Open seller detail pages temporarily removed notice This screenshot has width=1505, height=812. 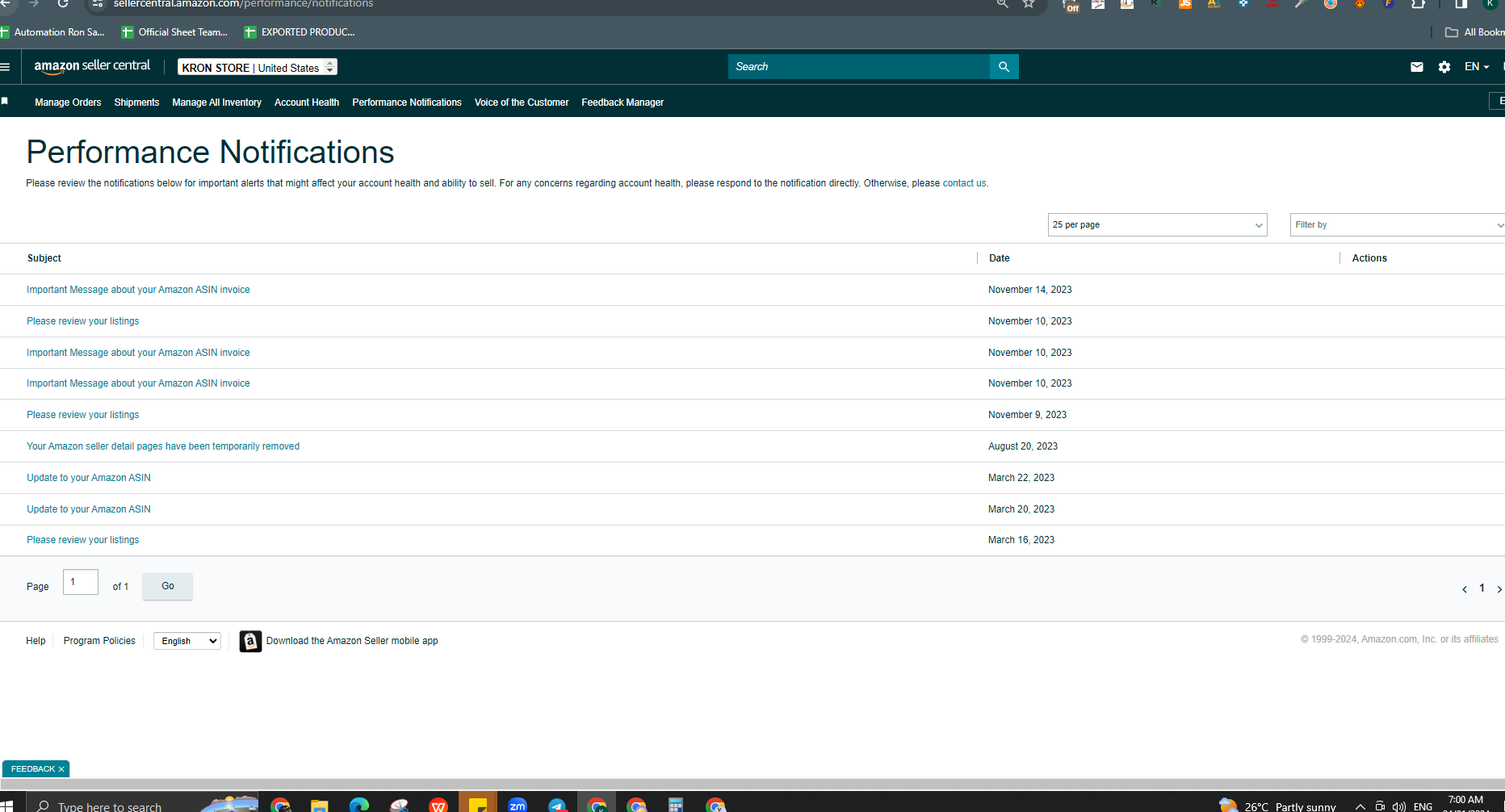pyautogui.click(x=163, y=446)
